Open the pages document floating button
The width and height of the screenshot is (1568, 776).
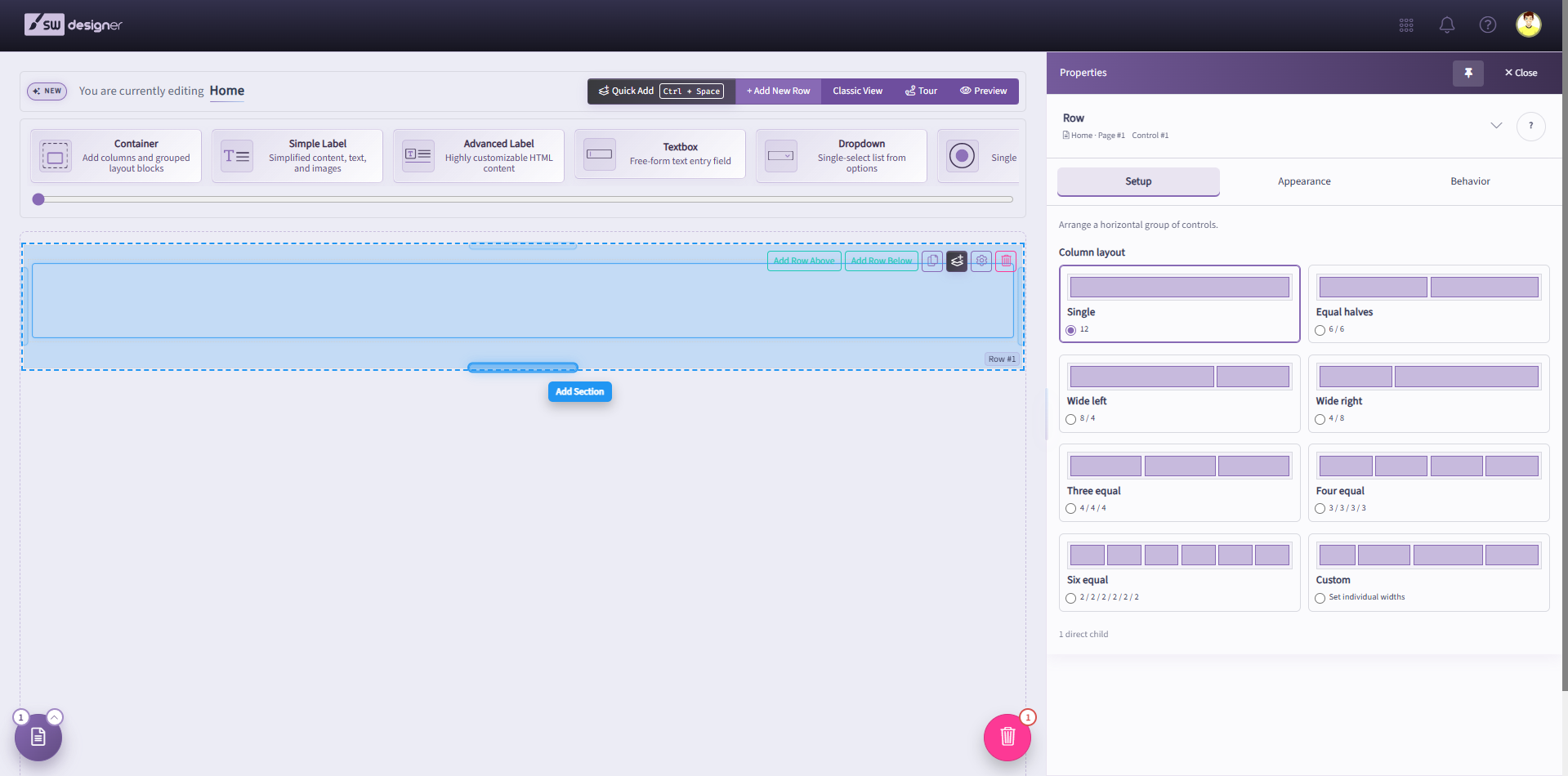click(x=38, y=737)
